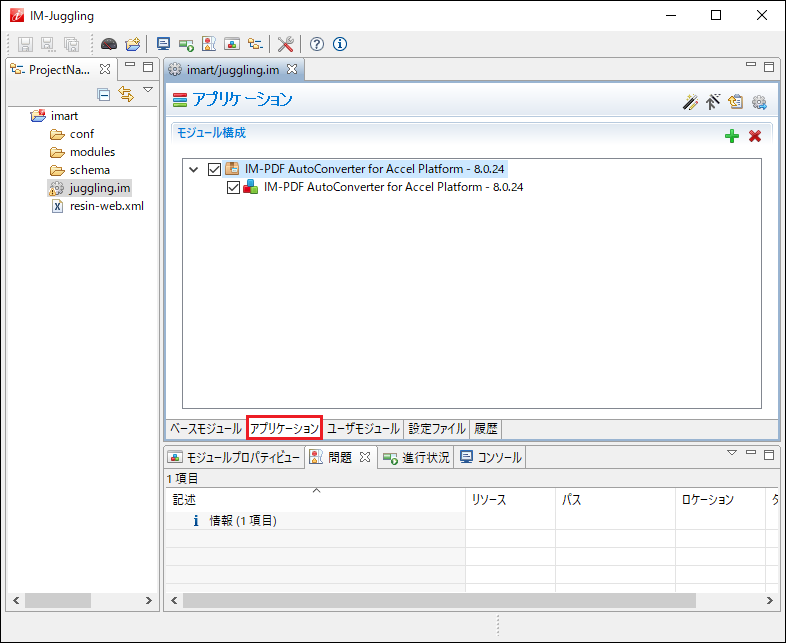This screenshot has height=643, width=786.
Task: Click the progress view toolbar icon
Action: click(186, 45)
